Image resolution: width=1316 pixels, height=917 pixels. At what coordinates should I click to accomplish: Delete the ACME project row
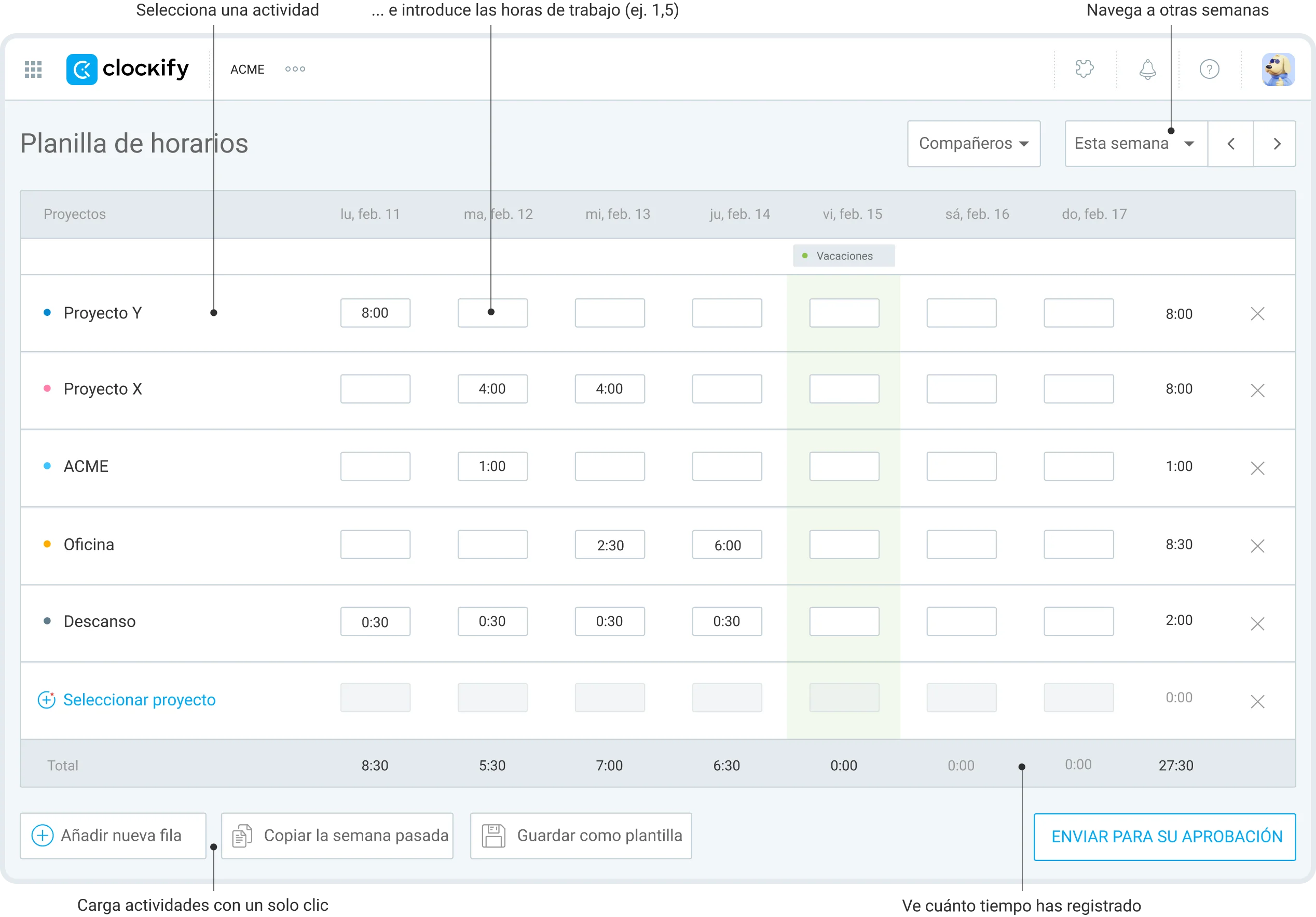(x=1259, y=468)
